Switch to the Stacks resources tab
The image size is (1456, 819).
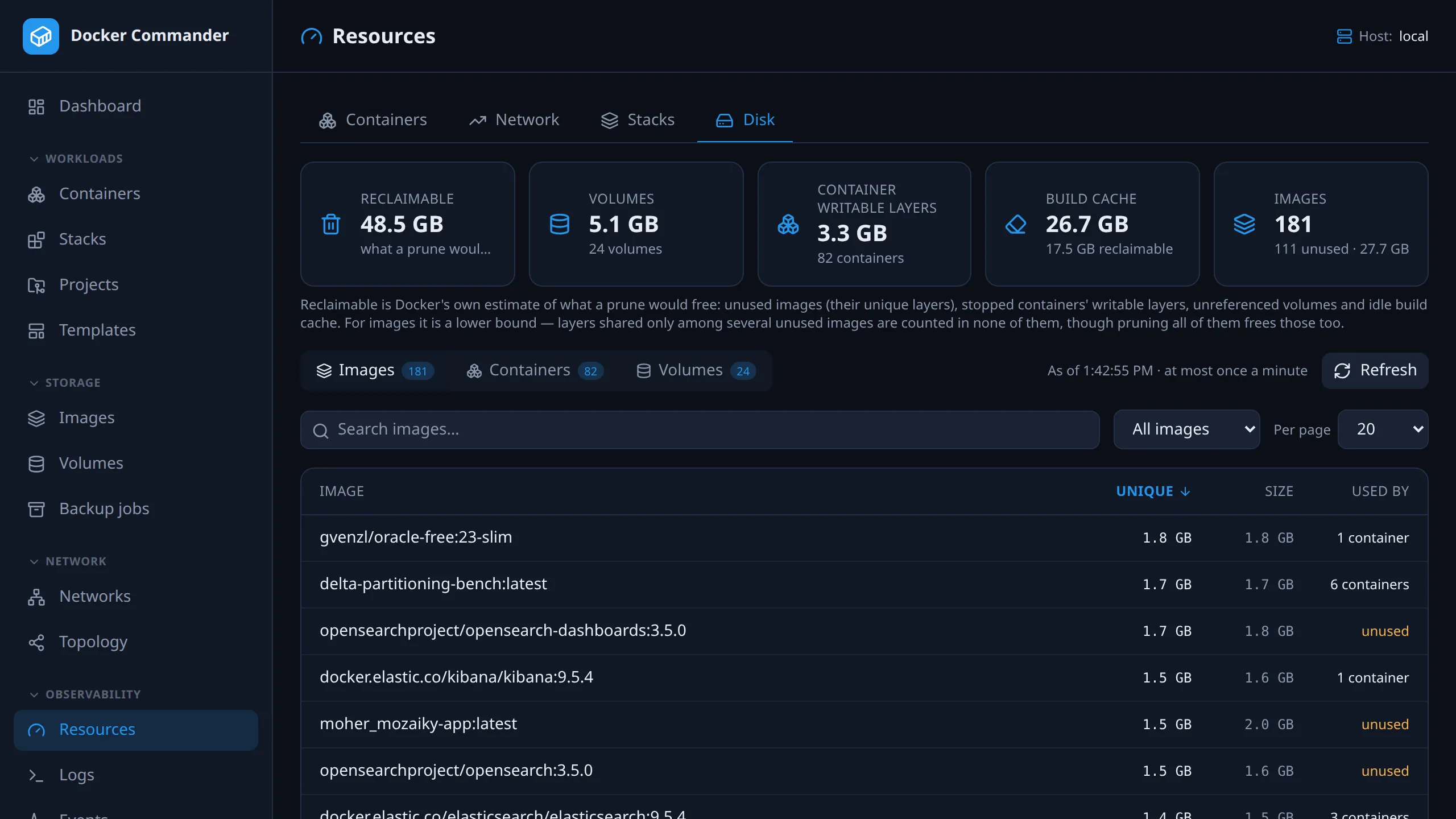click(x=638, y=120)
